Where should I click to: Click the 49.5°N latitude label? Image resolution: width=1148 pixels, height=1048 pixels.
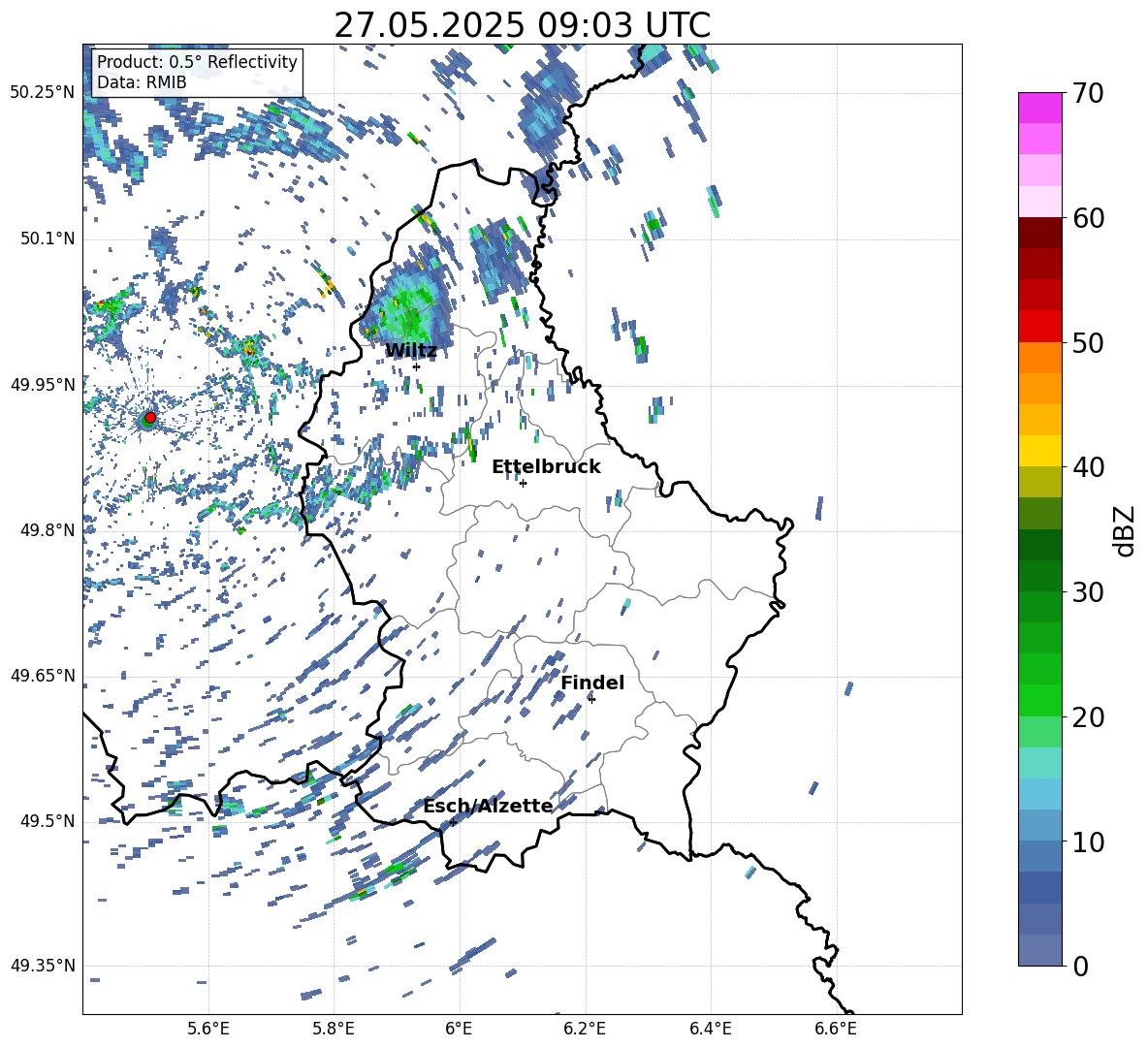[48, 820]
